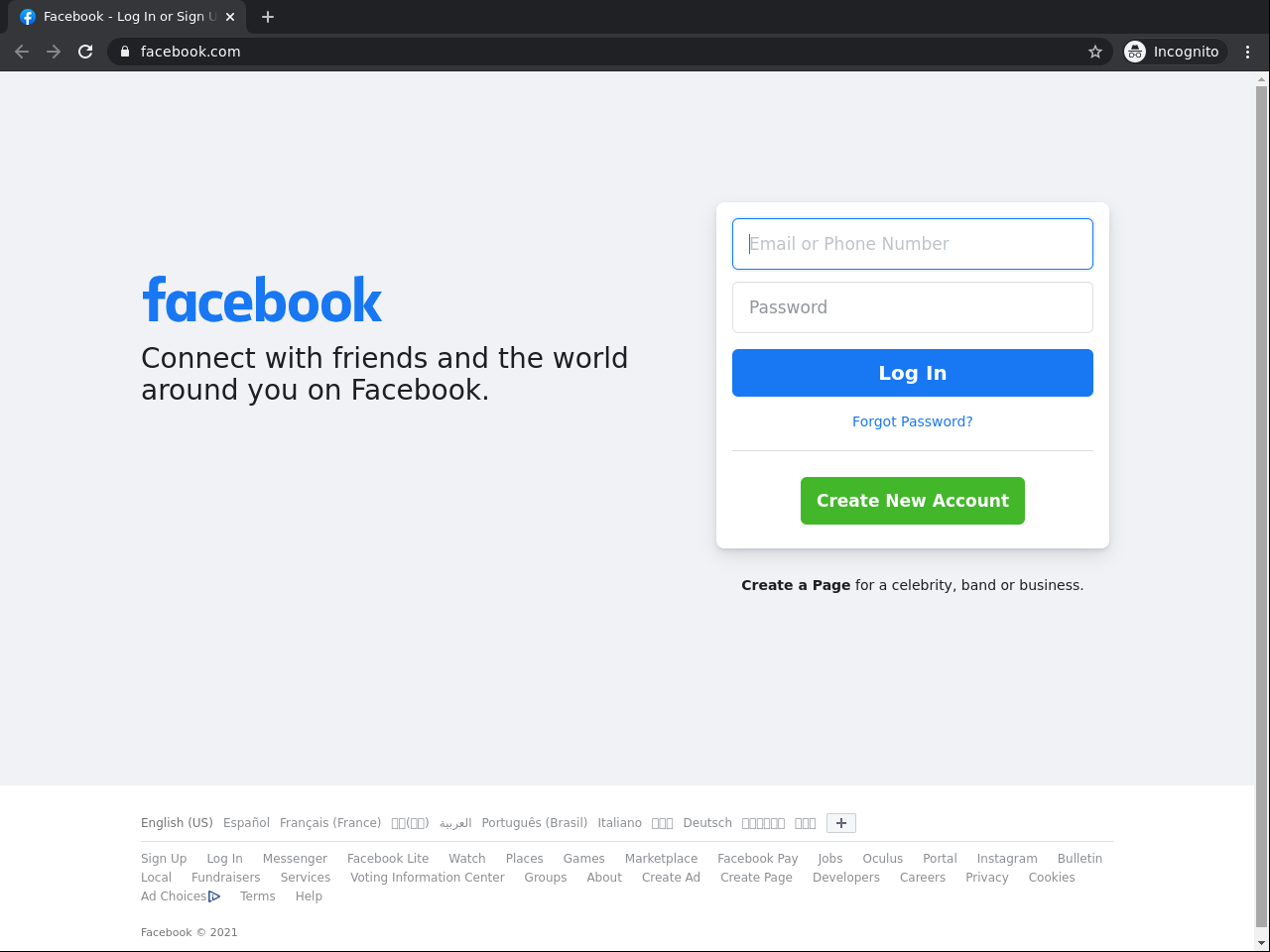1270x952 pixels.
Task: Click the scrollbar down arrow
Action: [x=1262, y=943]
